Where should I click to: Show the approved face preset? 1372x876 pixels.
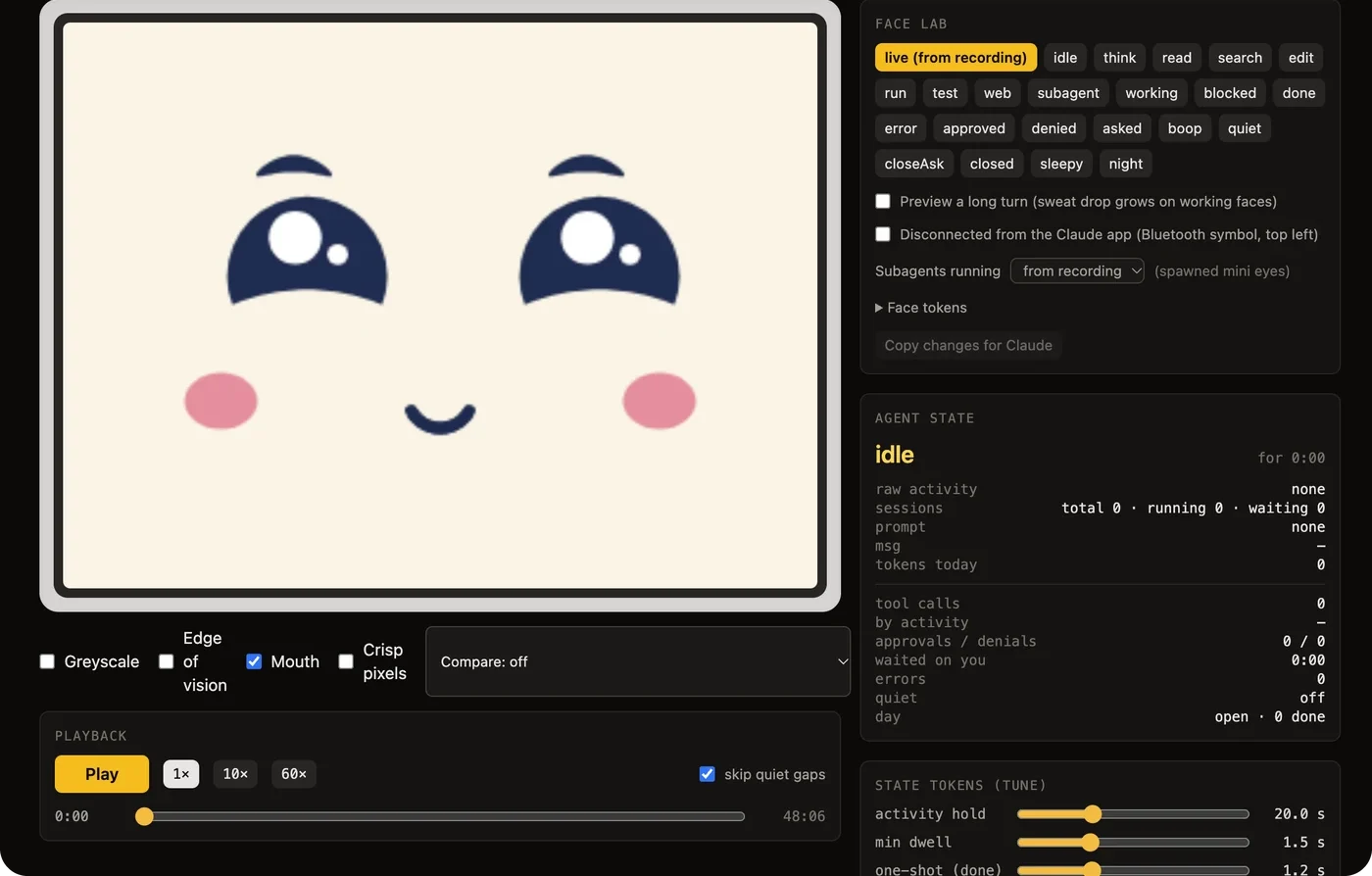click(x=974, y=128)
